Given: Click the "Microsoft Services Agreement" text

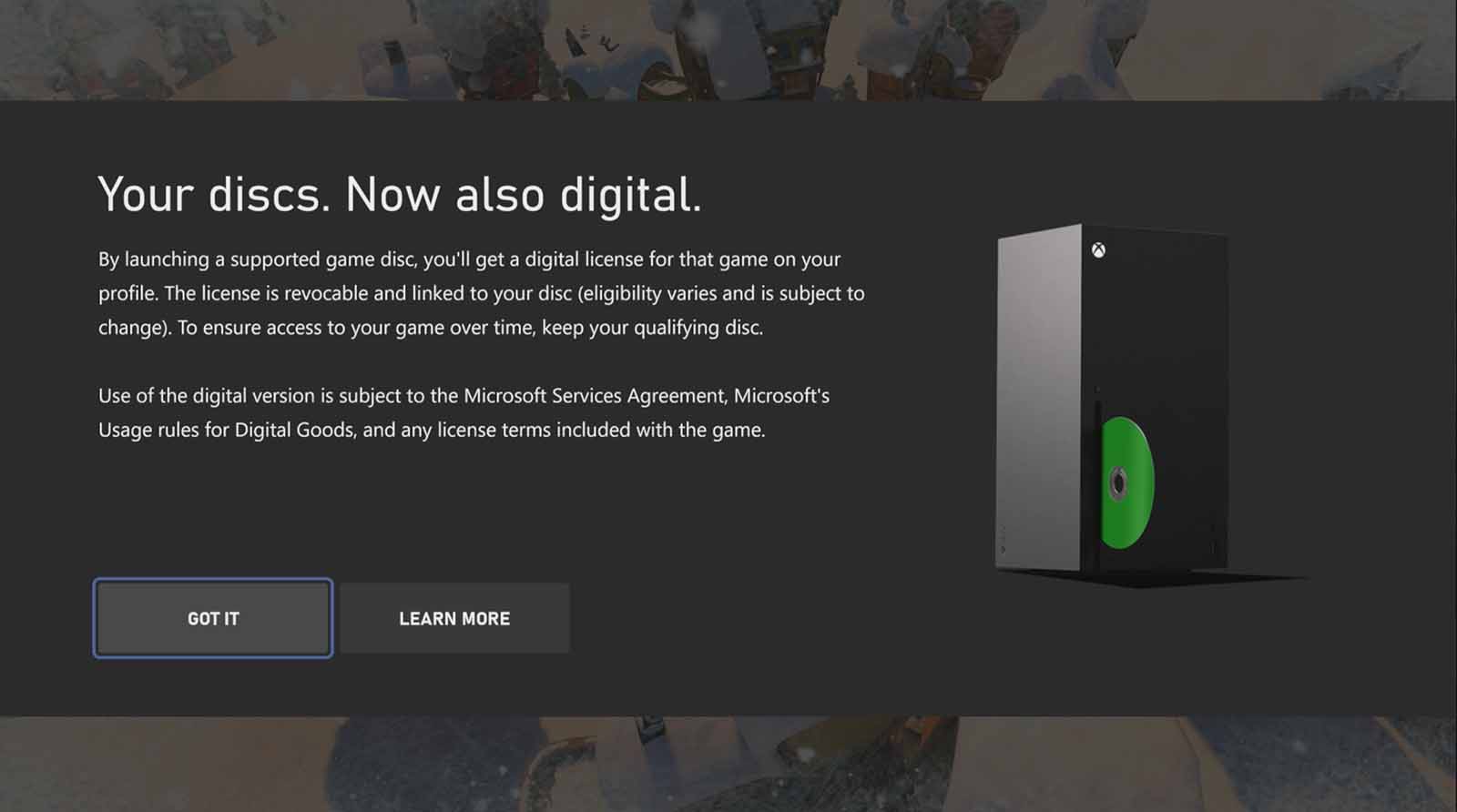Looking at the screenshot, I should tap(595, 395).
